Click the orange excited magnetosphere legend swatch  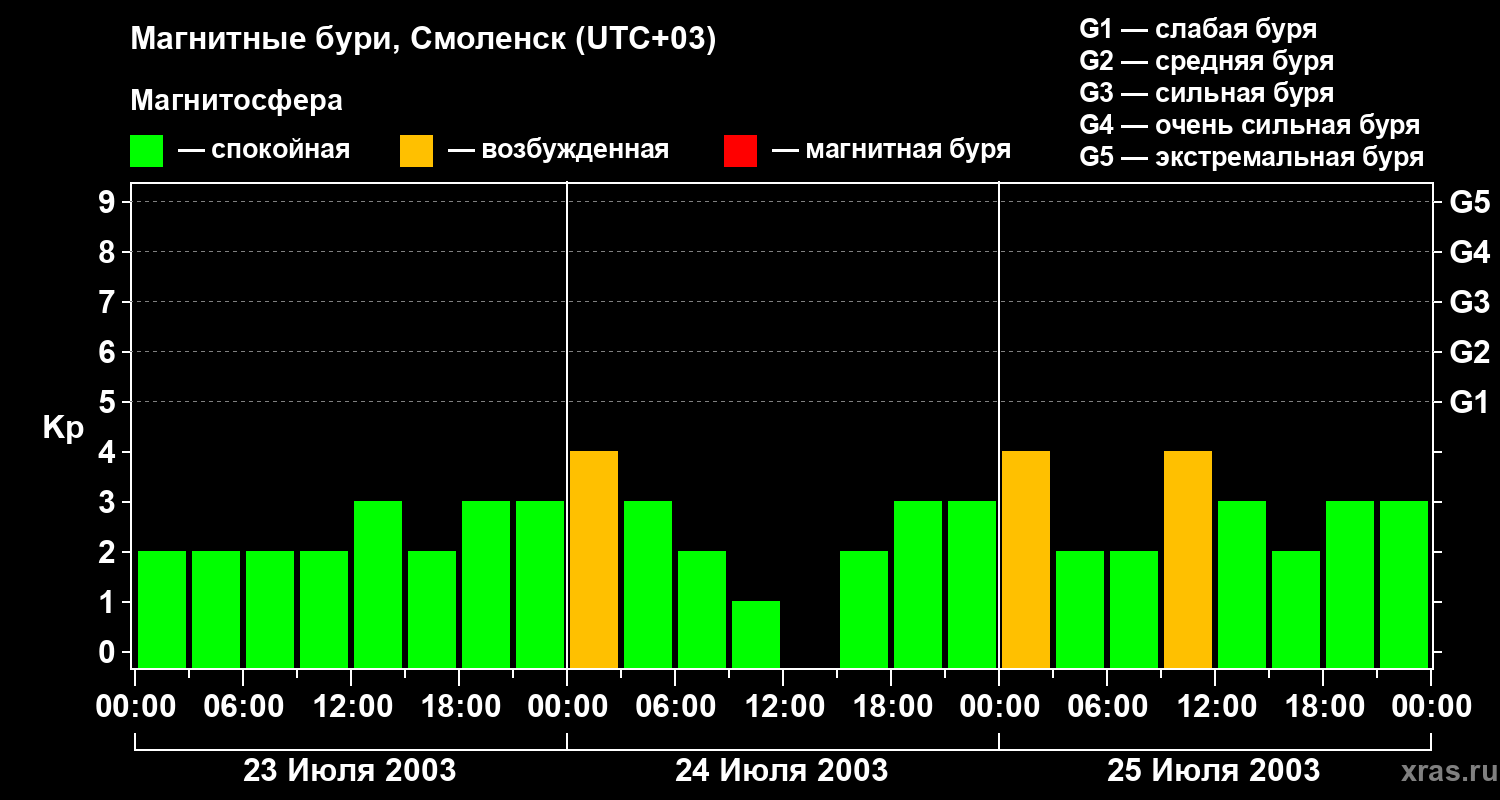point(416,151)
